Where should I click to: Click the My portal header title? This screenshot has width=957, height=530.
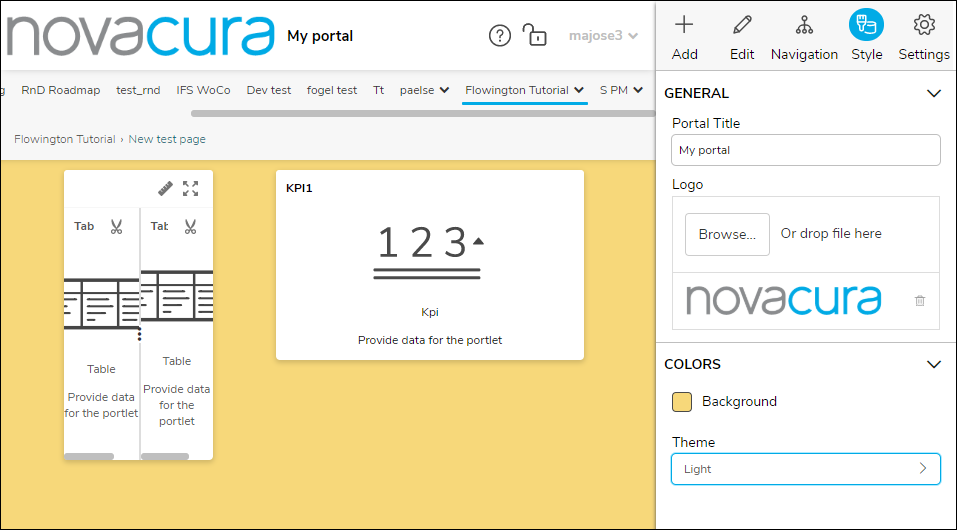(x=320, y=36)
